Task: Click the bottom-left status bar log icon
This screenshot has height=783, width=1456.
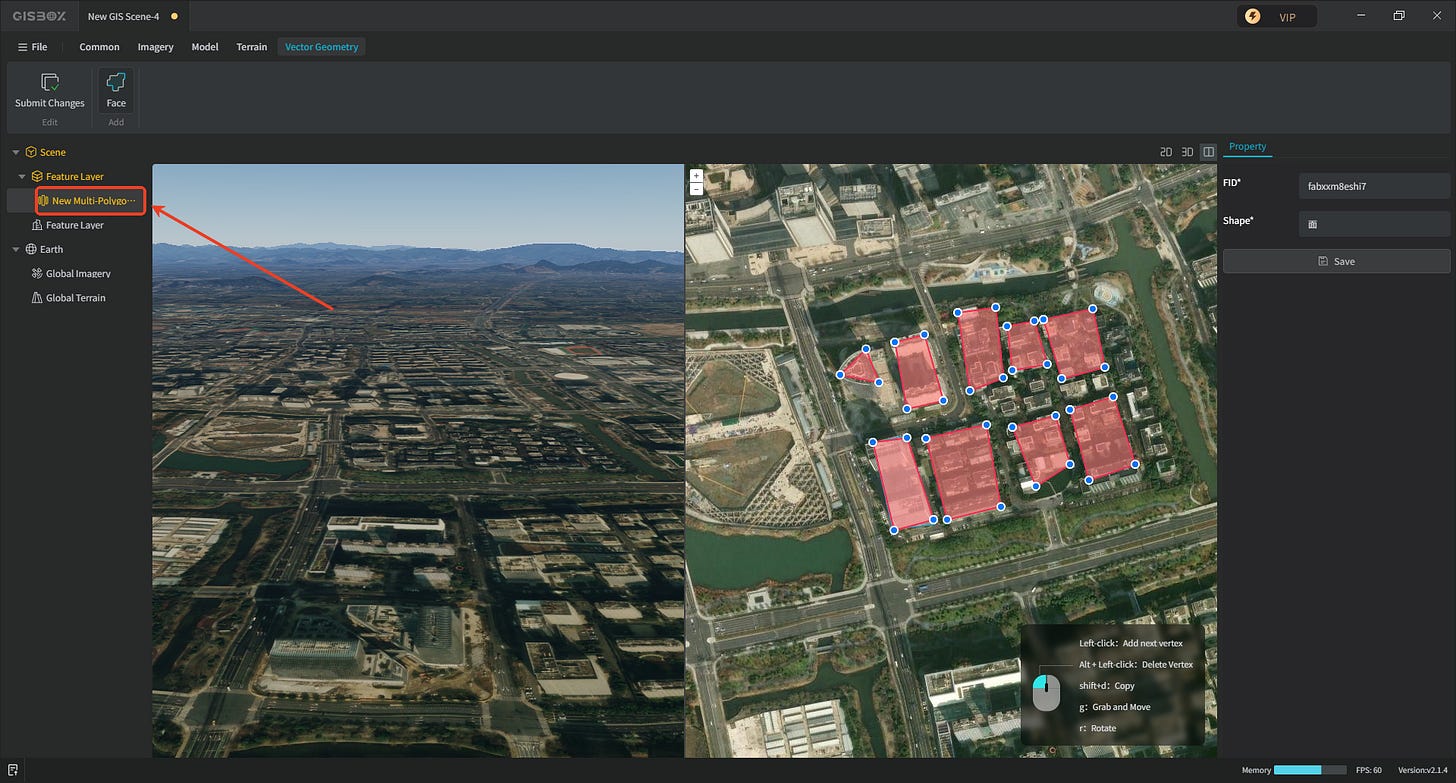Action: tap(11, 770)
